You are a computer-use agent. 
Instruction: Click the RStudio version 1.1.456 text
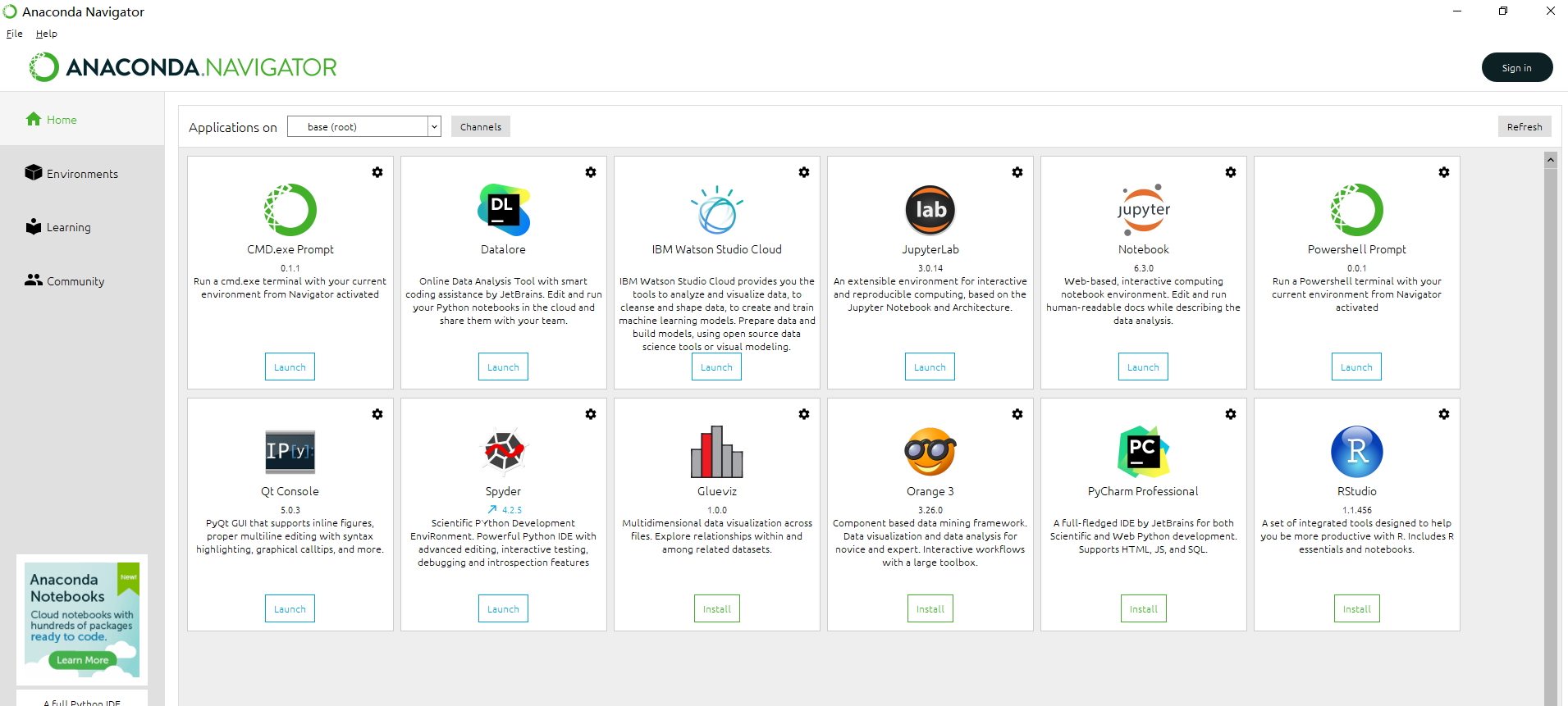click(1357, 510)
